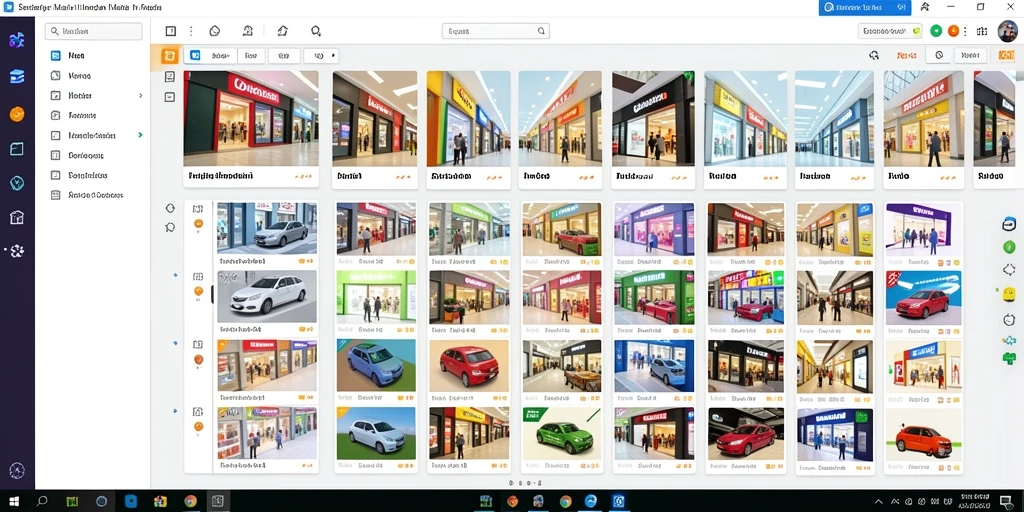Toggle the orange dot beside first car row

199,223
